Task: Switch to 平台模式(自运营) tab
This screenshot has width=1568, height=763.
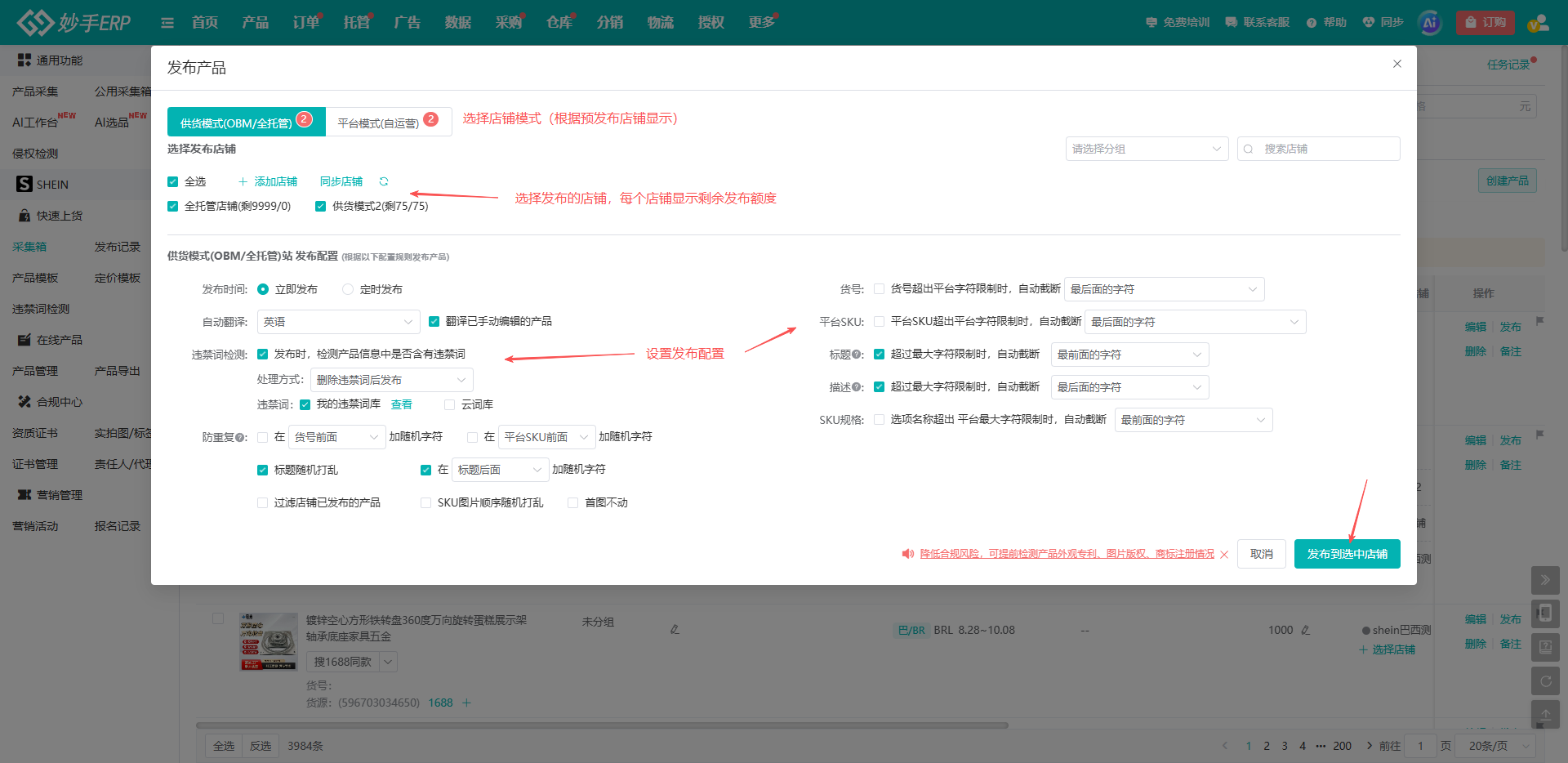Action: click(x=389, y=122)
